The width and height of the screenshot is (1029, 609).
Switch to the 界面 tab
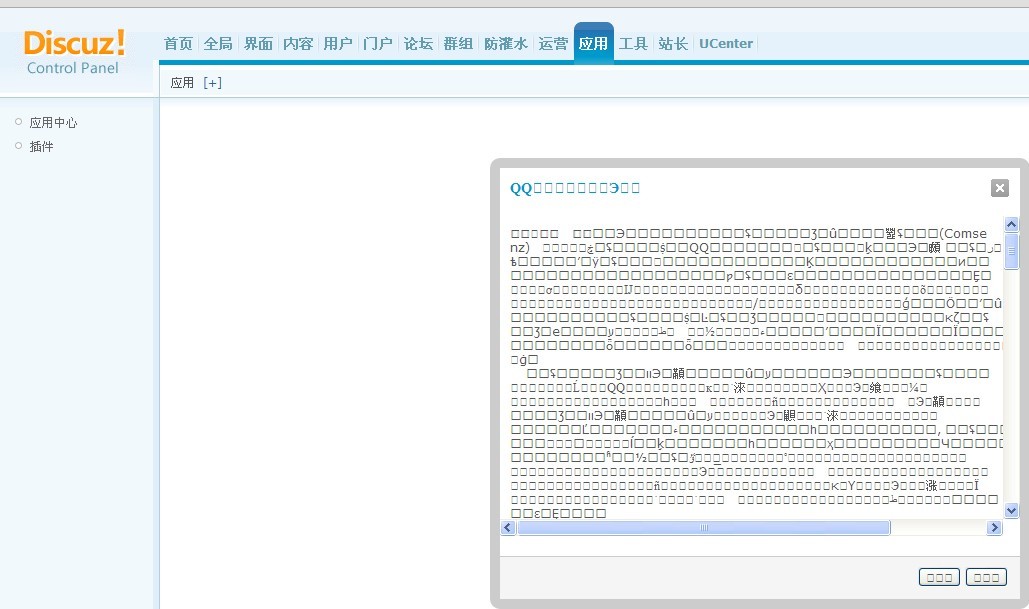[258, 43]
